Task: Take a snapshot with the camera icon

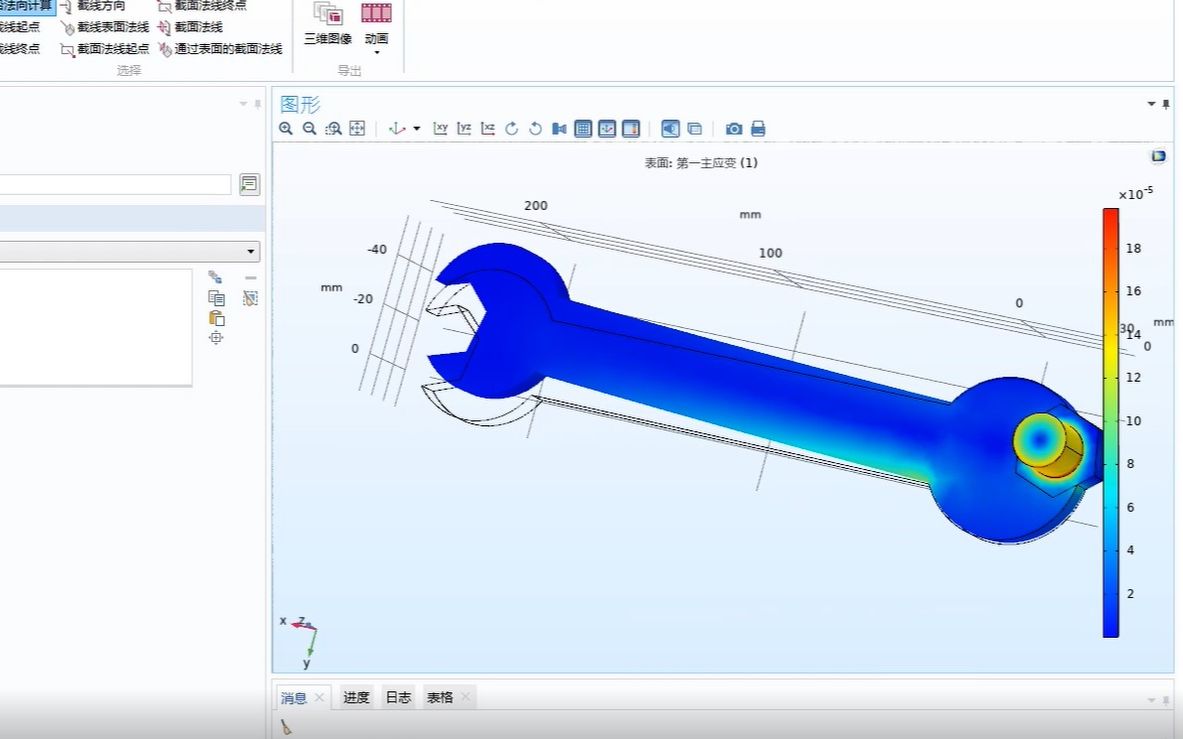Action: 734,129
